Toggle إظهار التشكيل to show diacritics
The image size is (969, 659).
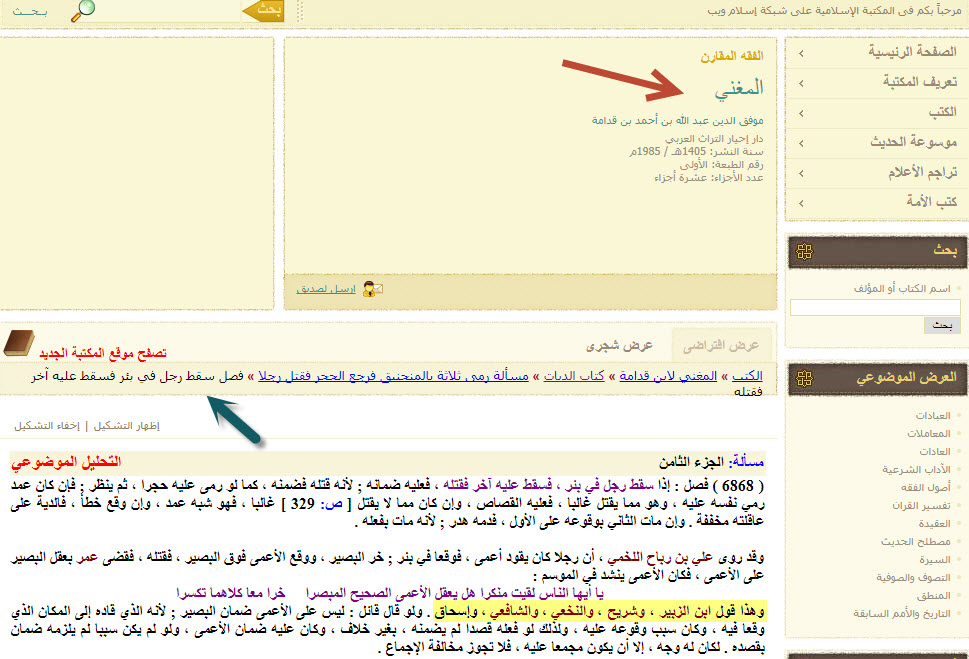tap(131, 425)
